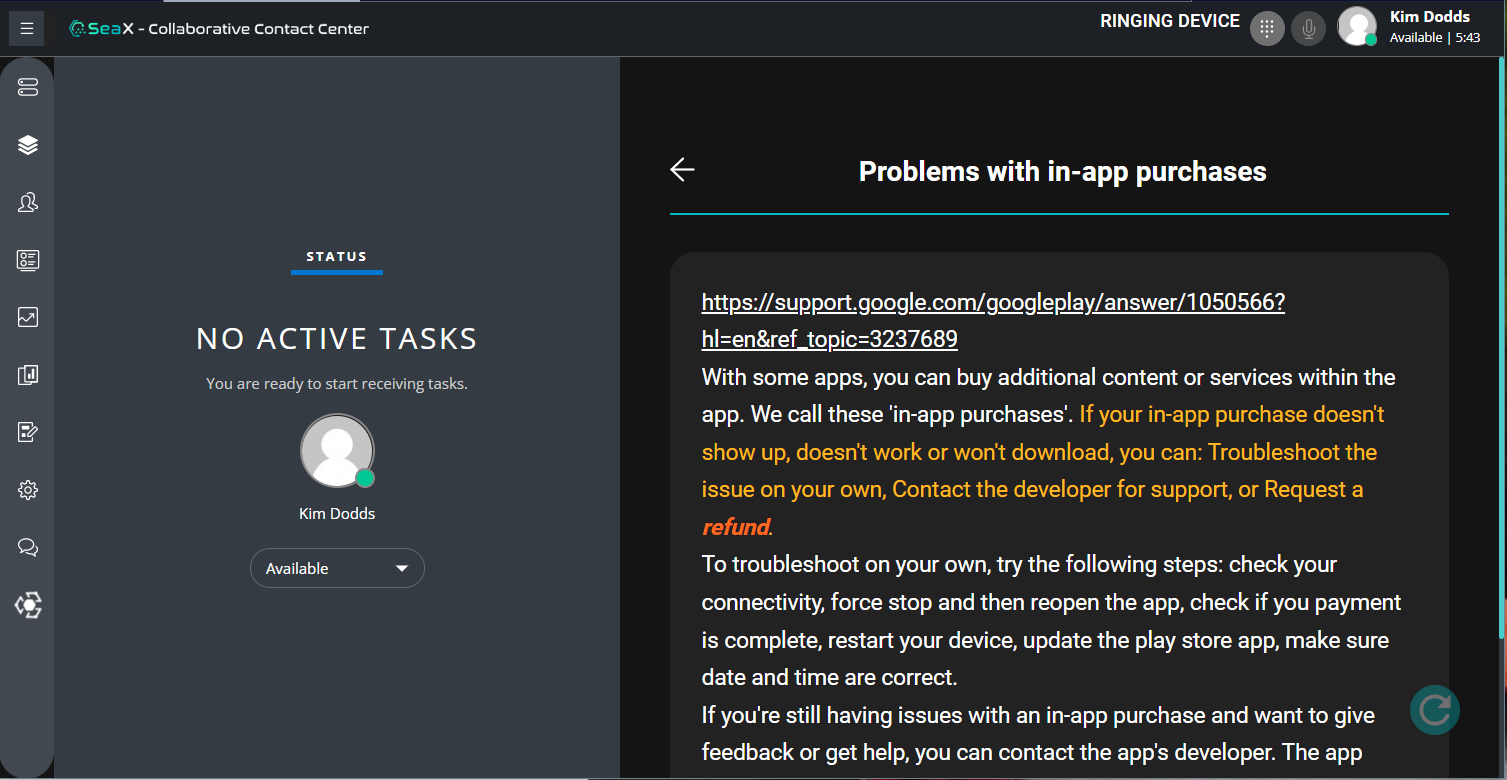Open the contact card list icon in sidebar
The image size is (1507, 780).
pos(28,260)
